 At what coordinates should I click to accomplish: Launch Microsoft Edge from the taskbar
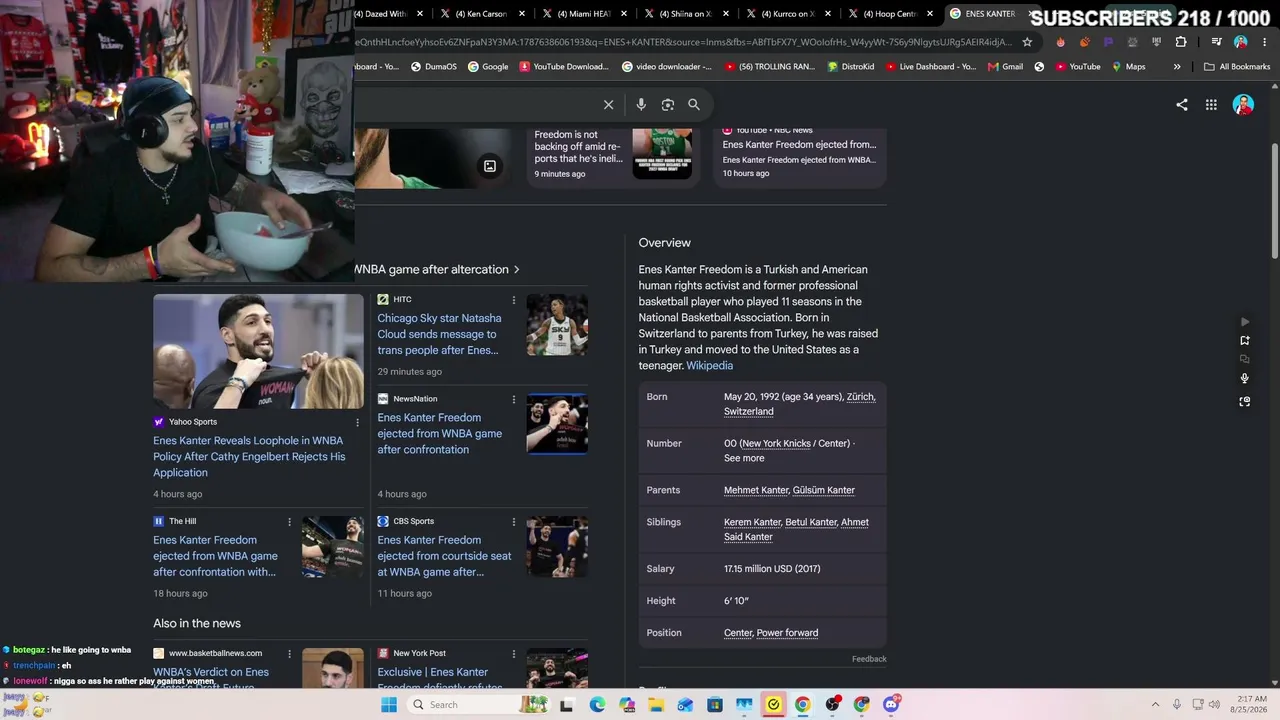click(x=597, y=705)
